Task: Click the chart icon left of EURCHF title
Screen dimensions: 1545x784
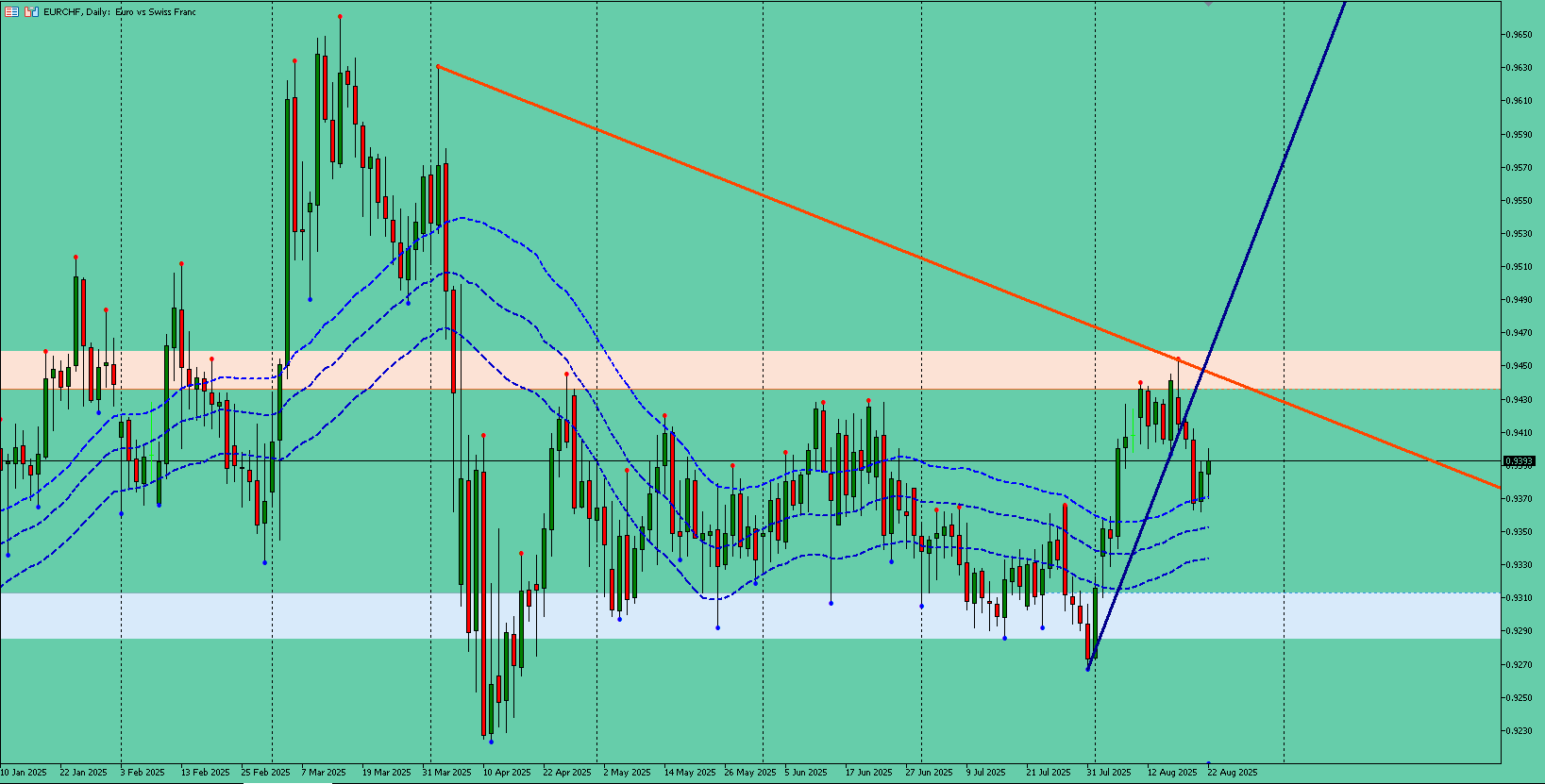Action: click(32, 12)
